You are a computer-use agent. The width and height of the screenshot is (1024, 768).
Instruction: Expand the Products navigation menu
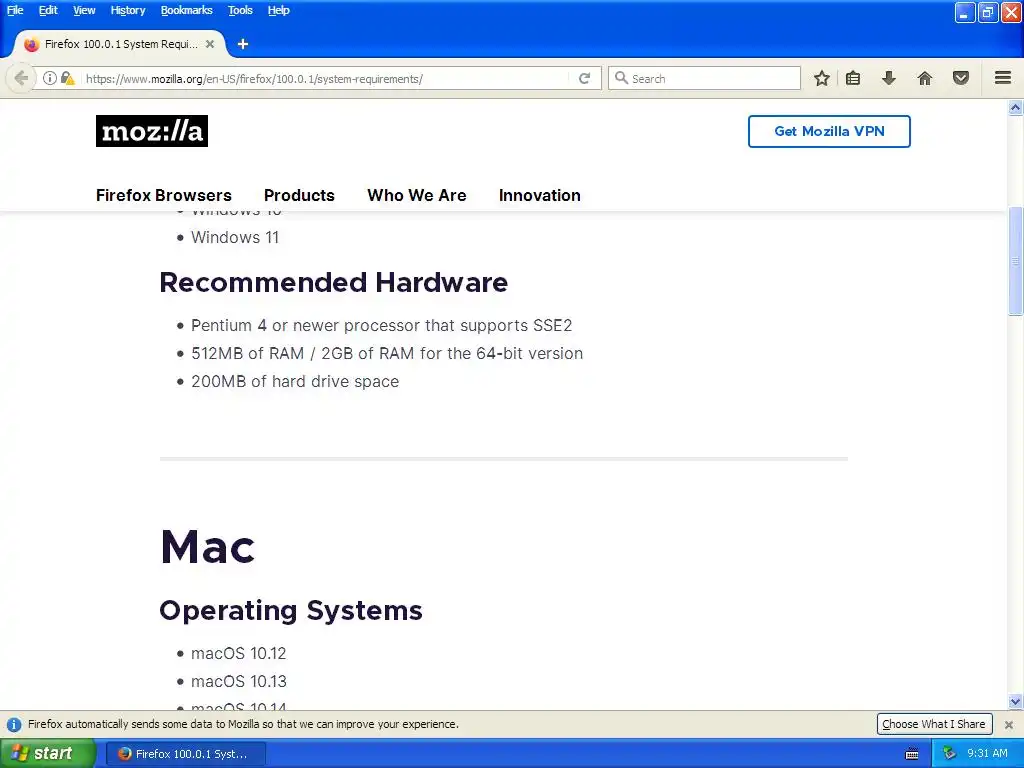coord(299,195)
